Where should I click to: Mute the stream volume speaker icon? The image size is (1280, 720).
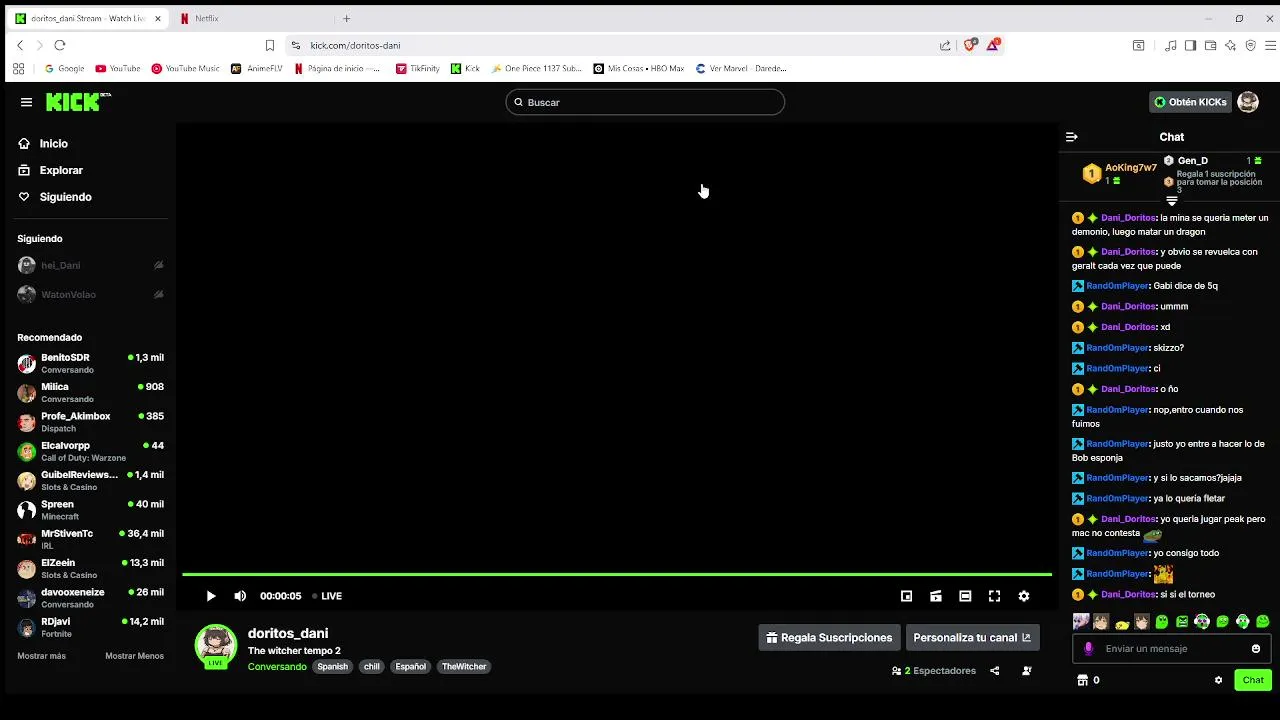(x=240, y=596)
